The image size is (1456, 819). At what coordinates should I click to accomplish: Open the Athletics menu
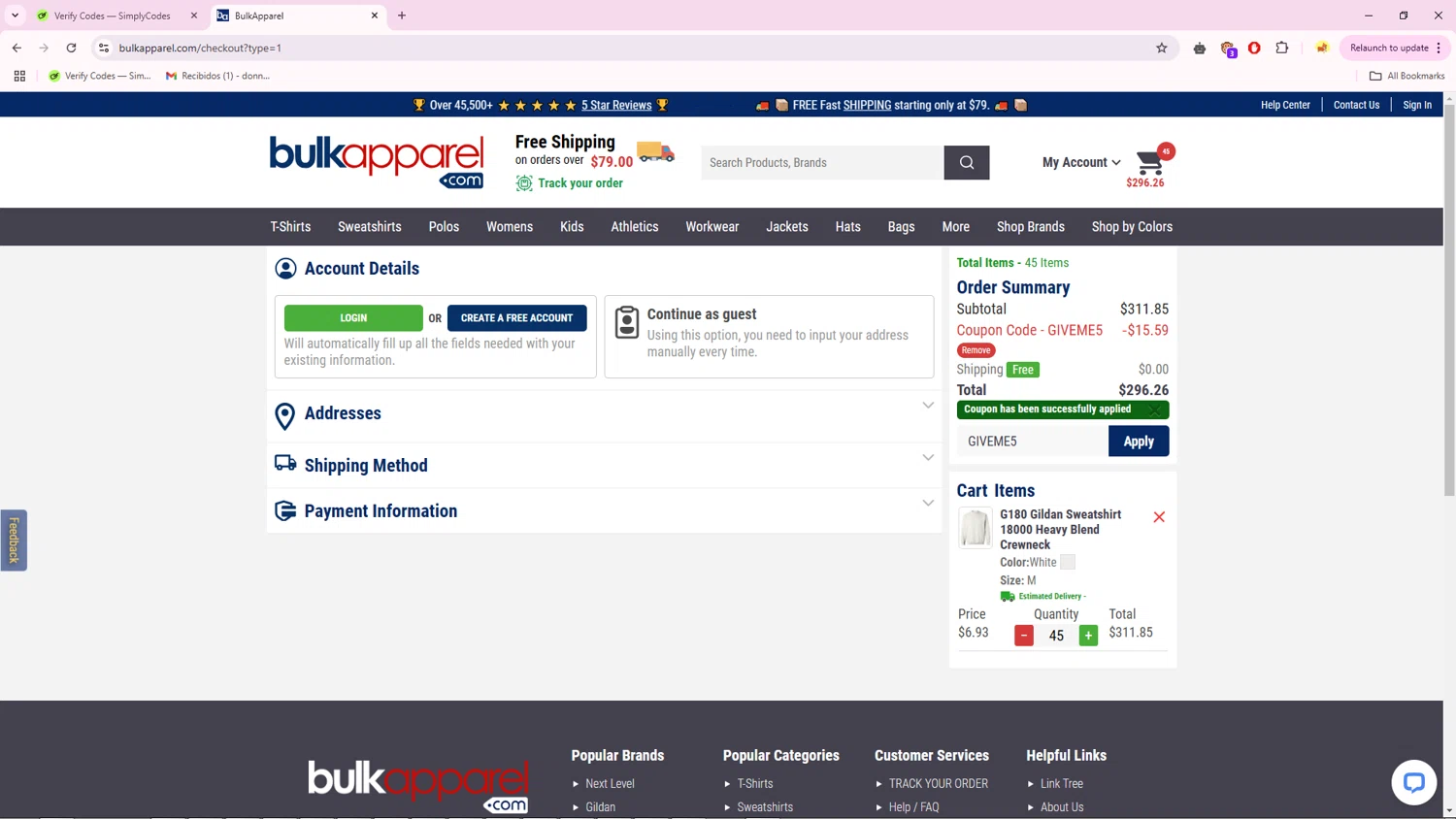(635, 227)
